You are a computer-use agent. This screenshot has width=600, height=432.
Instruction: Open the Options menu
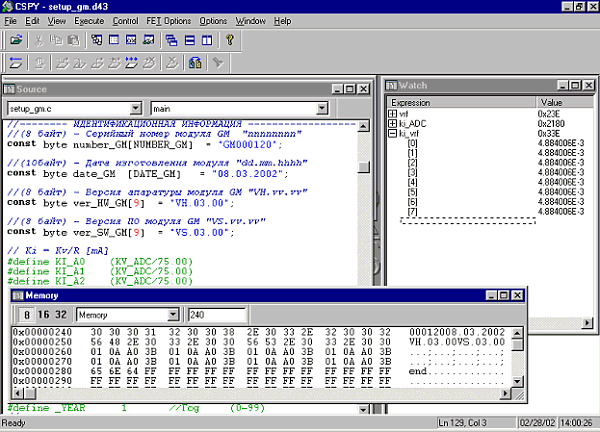coord(213,21)
